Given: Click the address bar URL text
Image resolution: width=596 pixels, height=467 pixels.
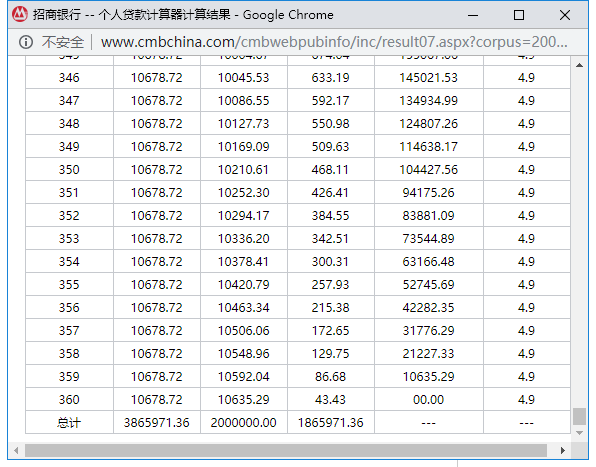Looking at the screenshot, I should tap(334, 42).
